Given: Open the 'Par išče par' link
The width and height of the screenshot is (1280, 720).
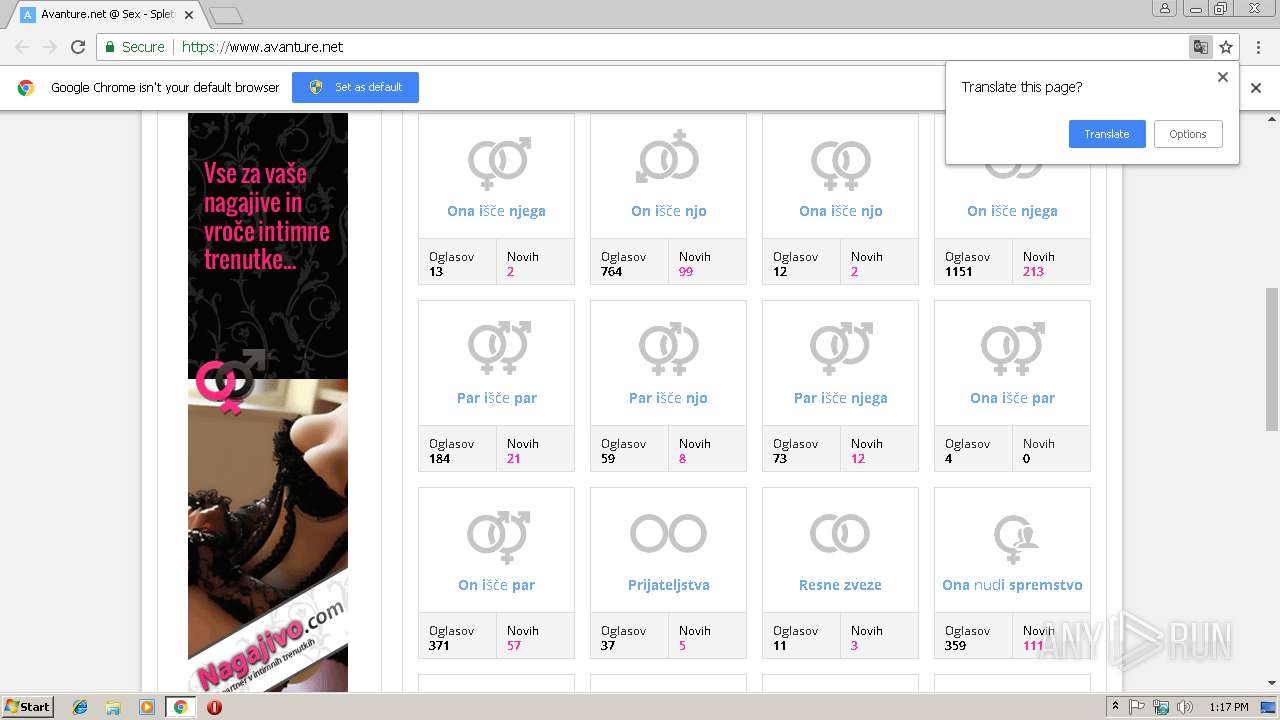Looking at the screenshot, I should tap(497, 398).
